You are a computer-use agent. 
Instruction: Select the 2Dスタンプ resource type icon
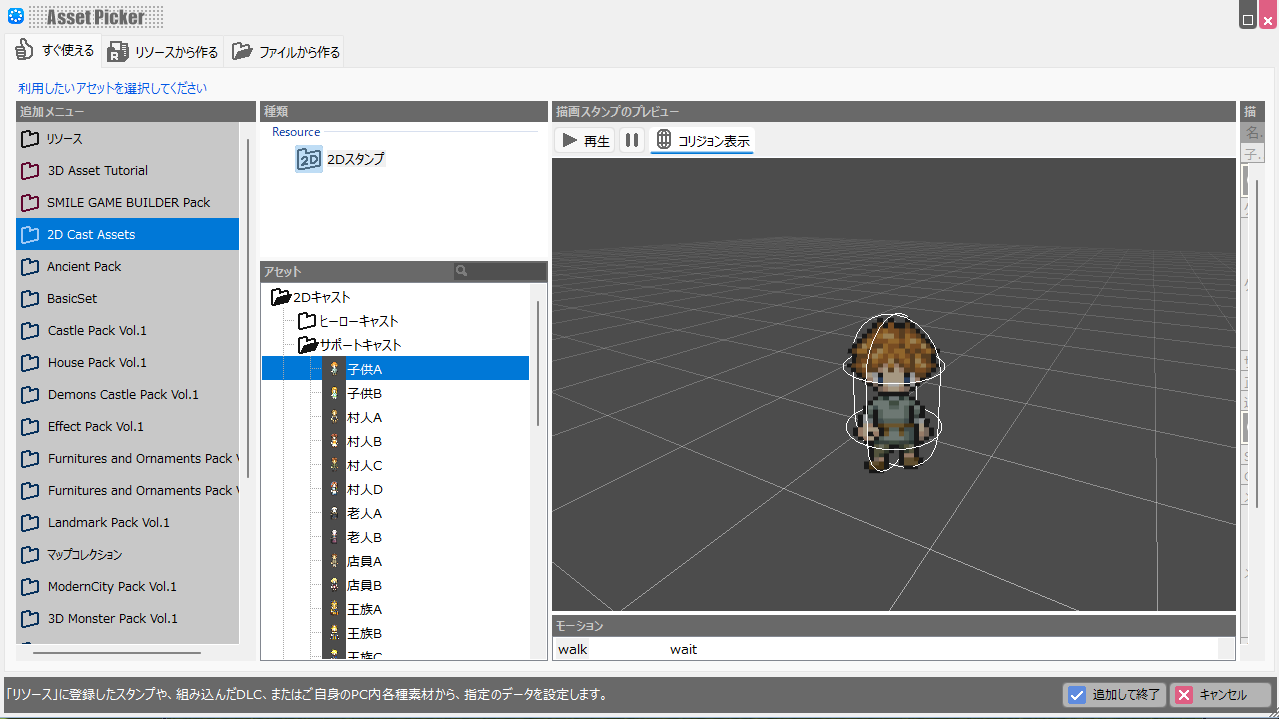coord(309,159)
